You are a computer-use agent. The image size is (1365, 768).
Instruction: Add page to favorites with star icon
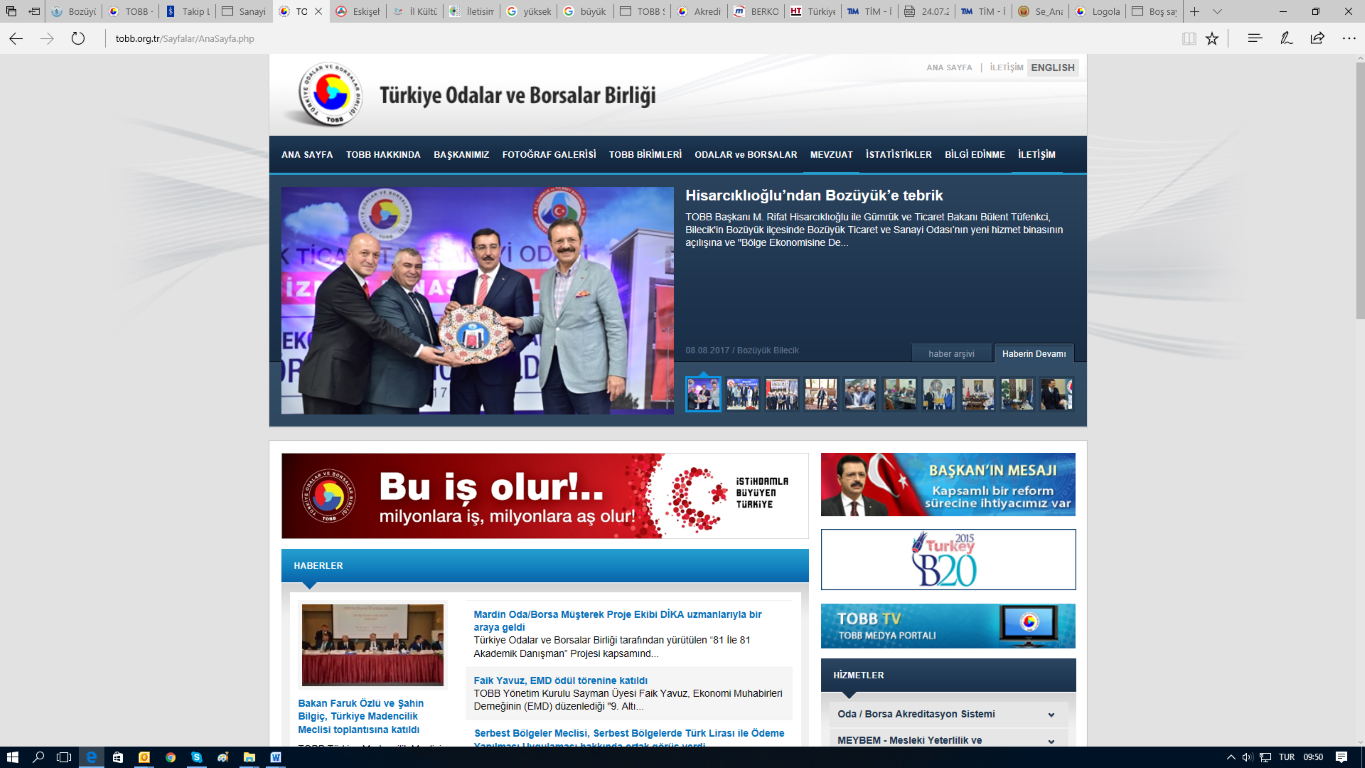(1212, 38)
